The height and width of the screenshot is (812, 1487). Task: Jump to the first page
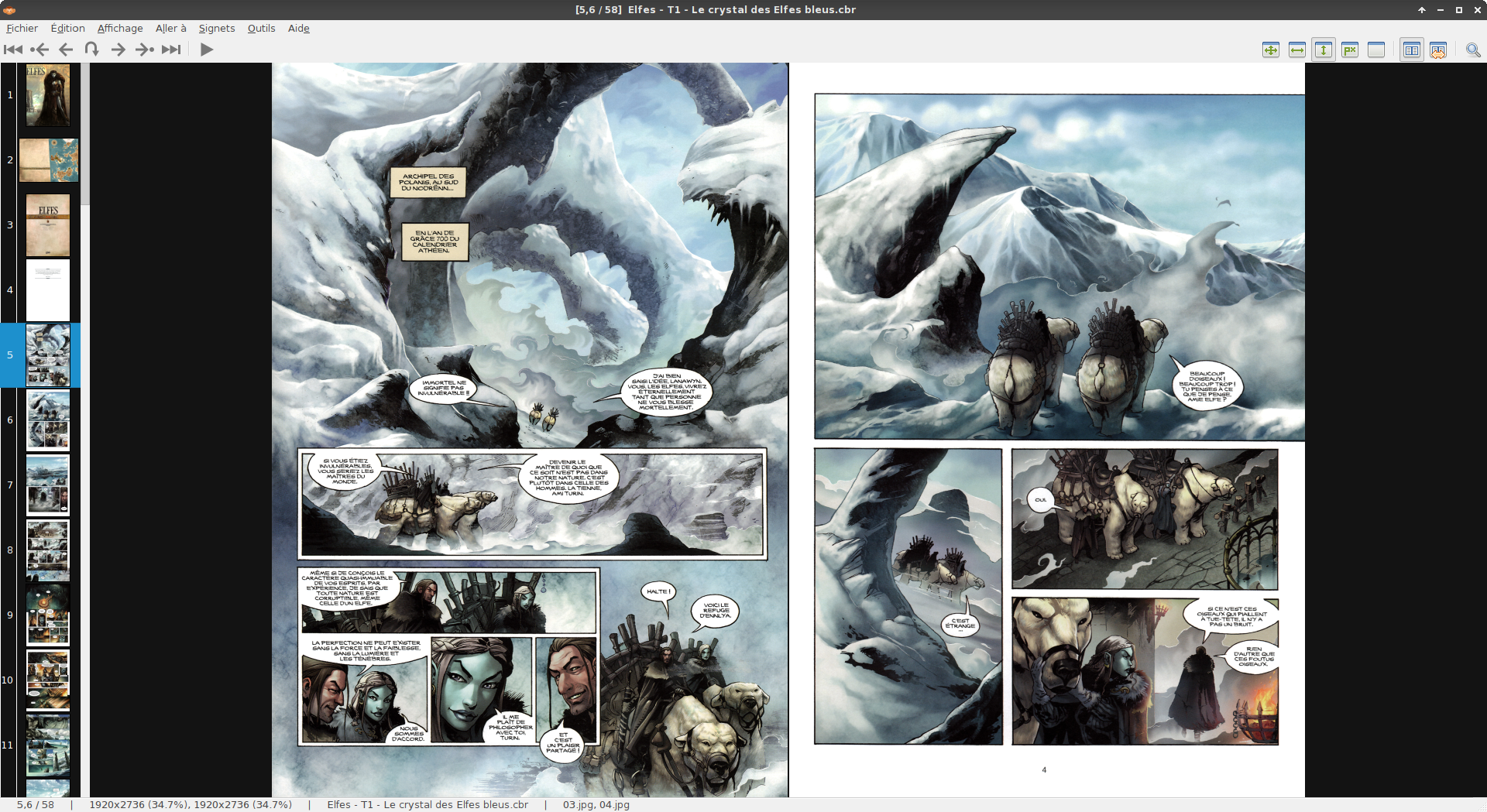(x=13, y=50)
